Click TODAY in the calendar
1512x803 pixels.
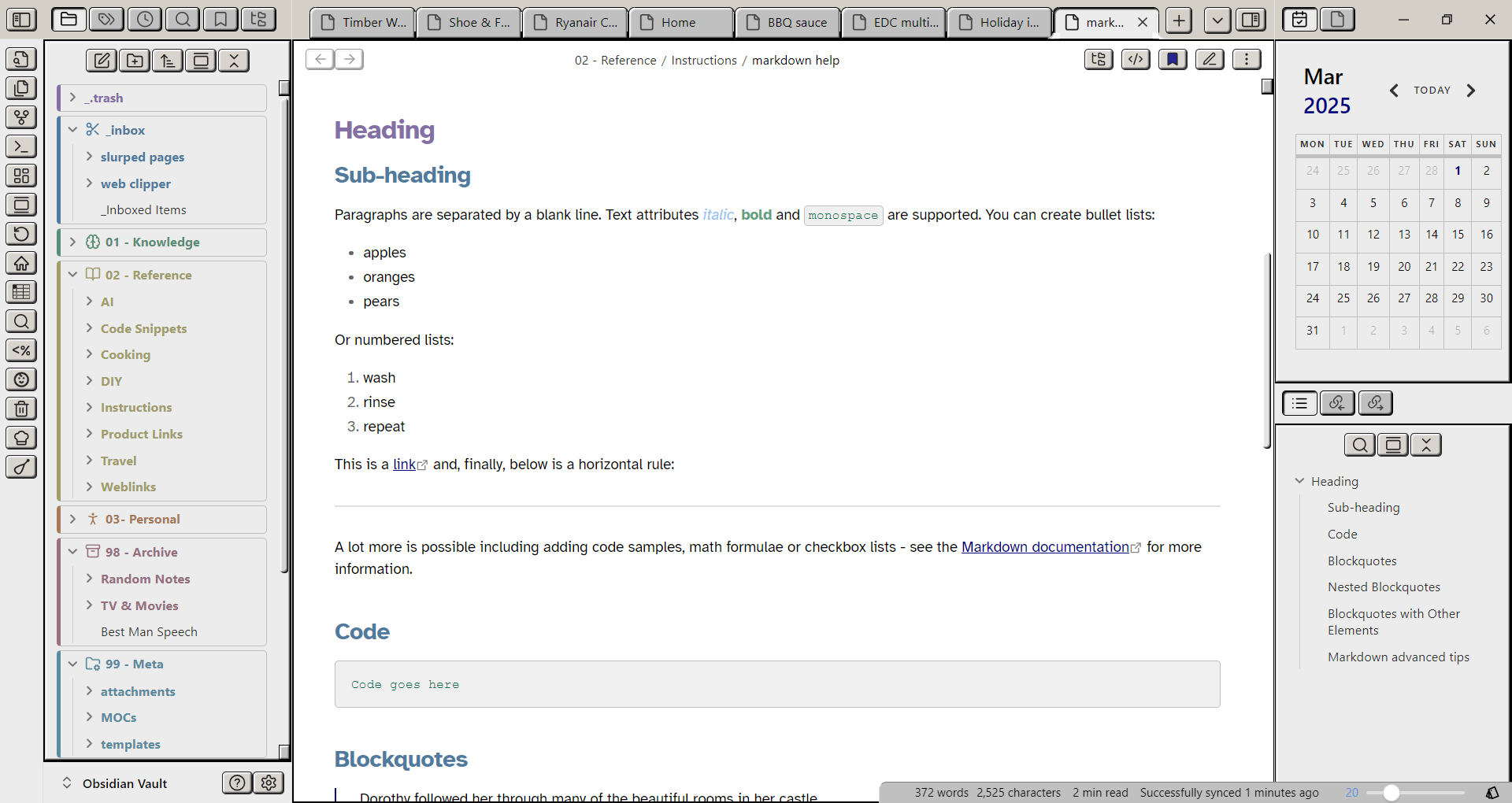click(x=1432, y=91)
